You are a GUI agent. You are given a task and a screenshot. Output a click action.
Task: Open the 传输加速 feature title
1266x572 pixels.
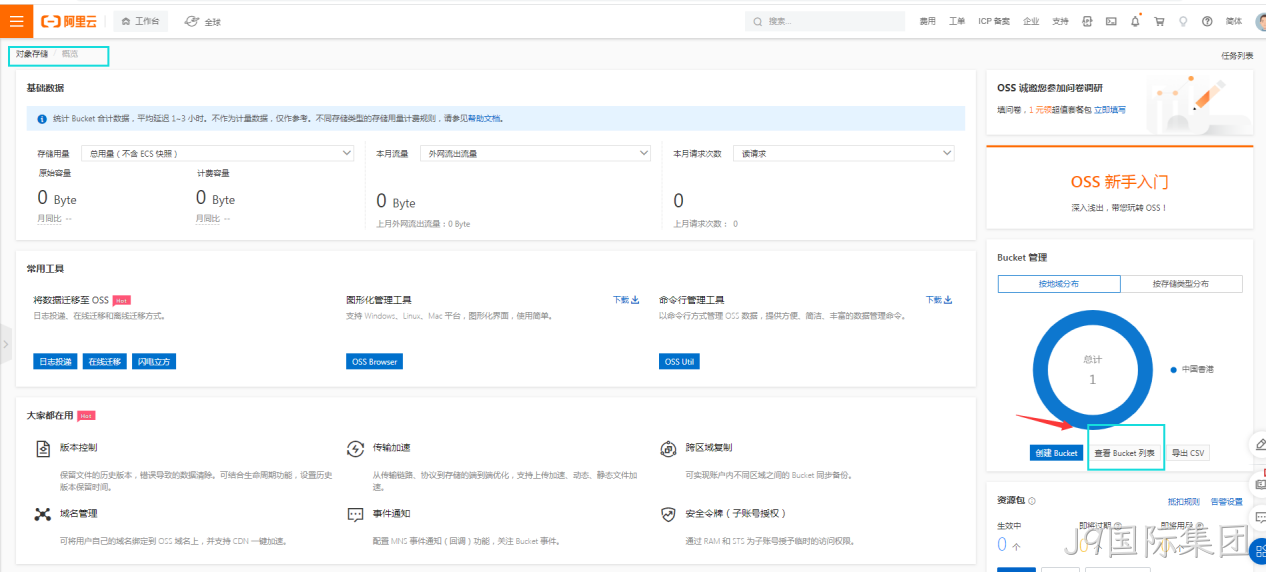[x=391, y=447]
